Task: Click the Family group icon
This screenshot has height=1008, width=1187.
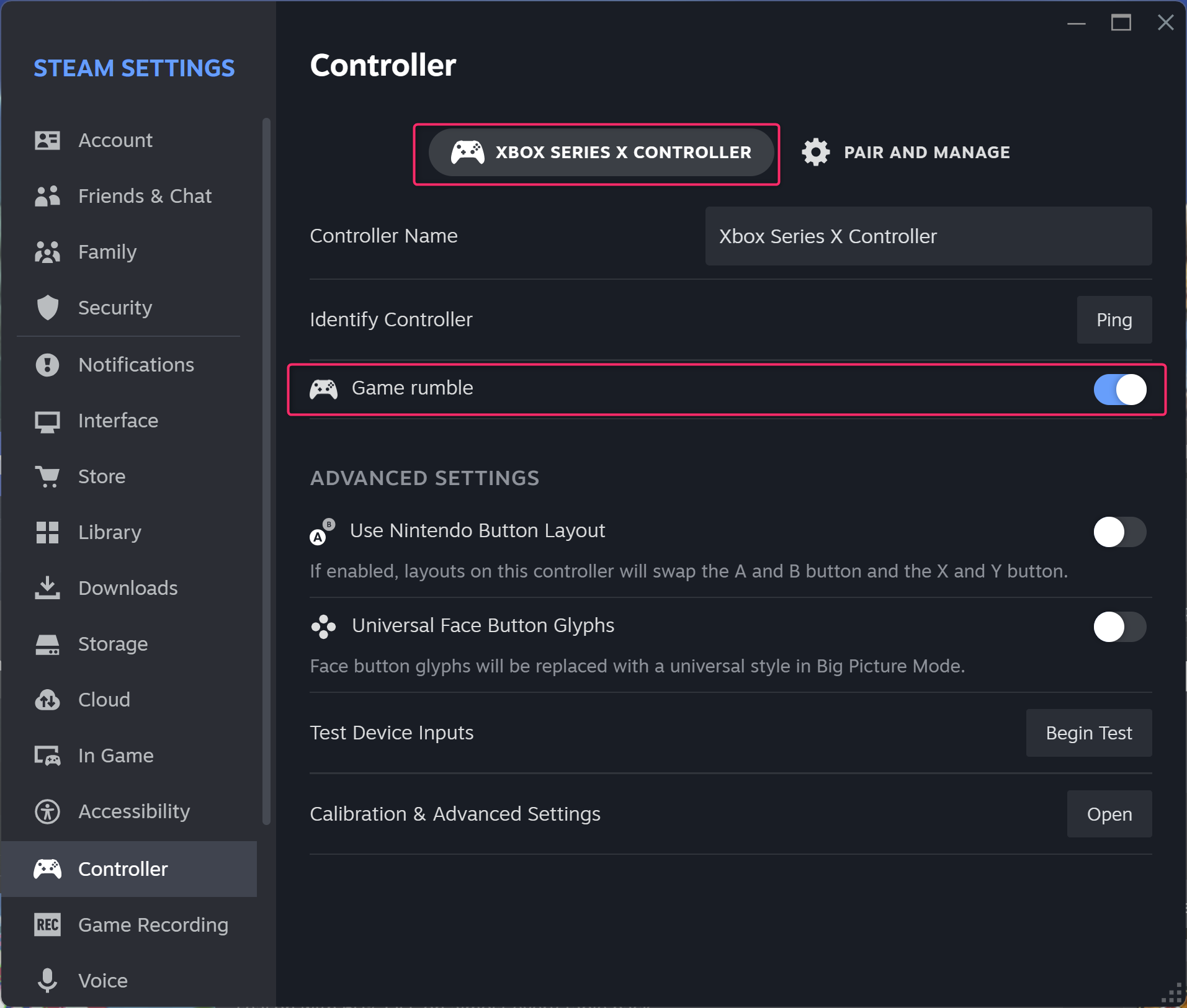Action: click(x=47, y=252)
